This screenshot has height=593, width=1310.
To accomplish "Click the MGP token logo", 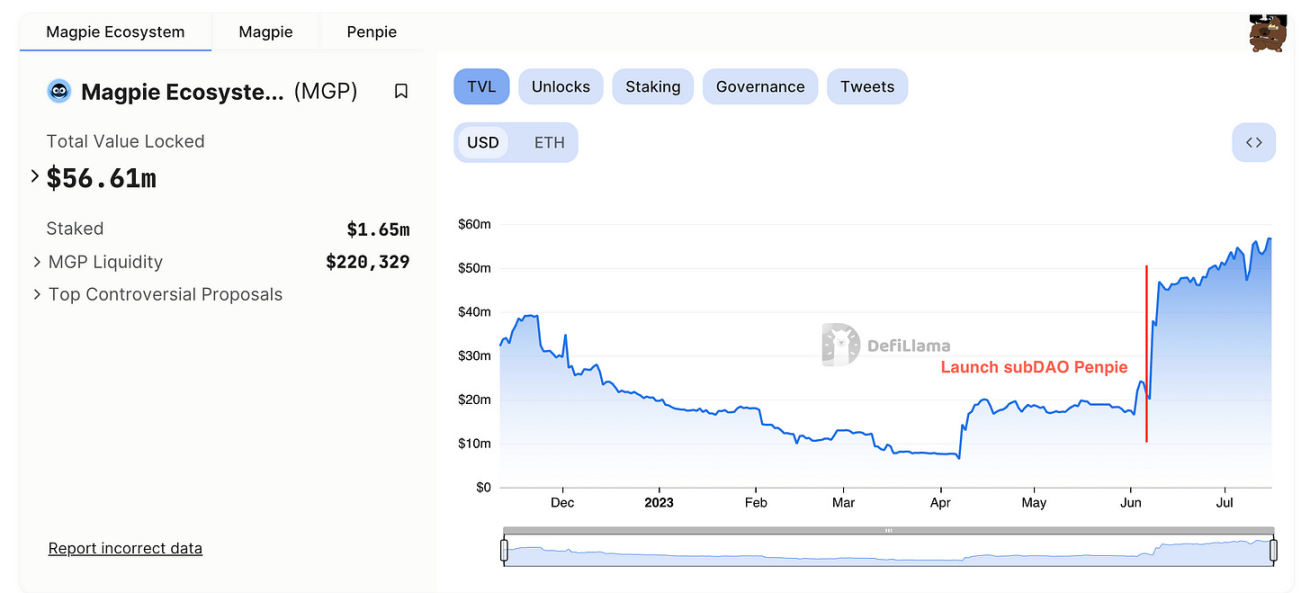I will (58, 90).
